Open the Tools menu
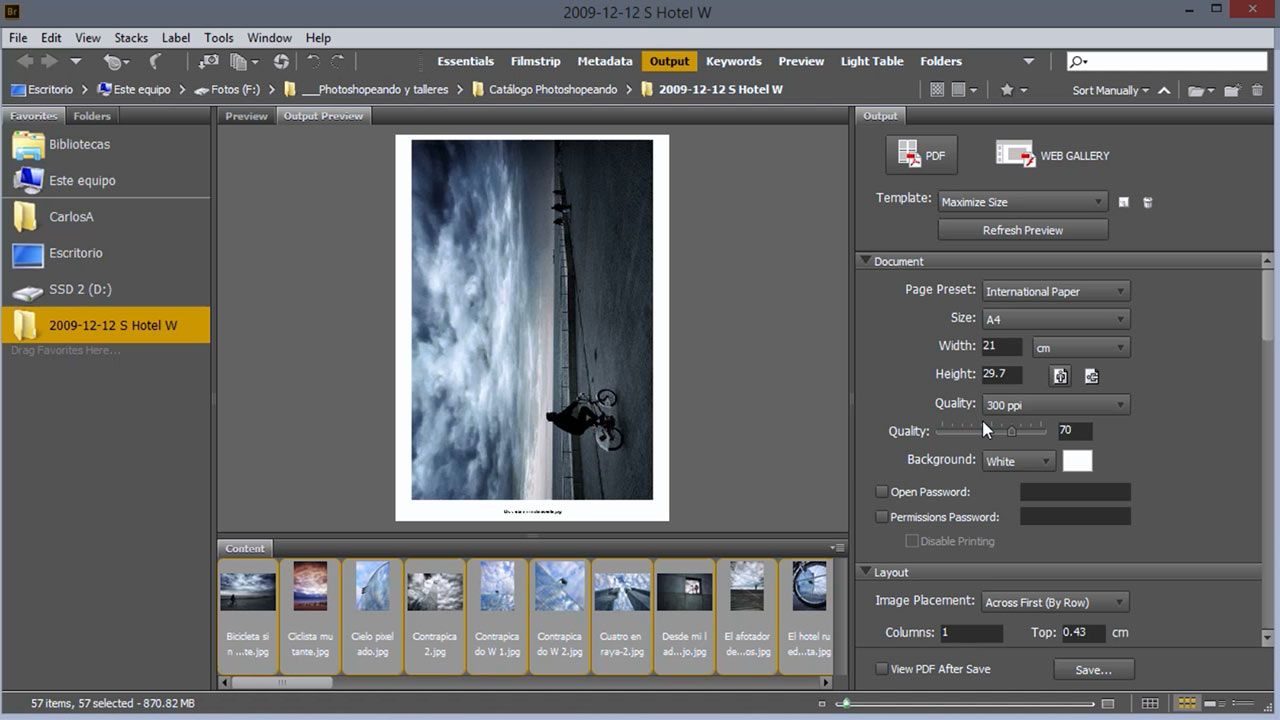Viewport: 1280px width, 720px height. (x=219, y=38)
